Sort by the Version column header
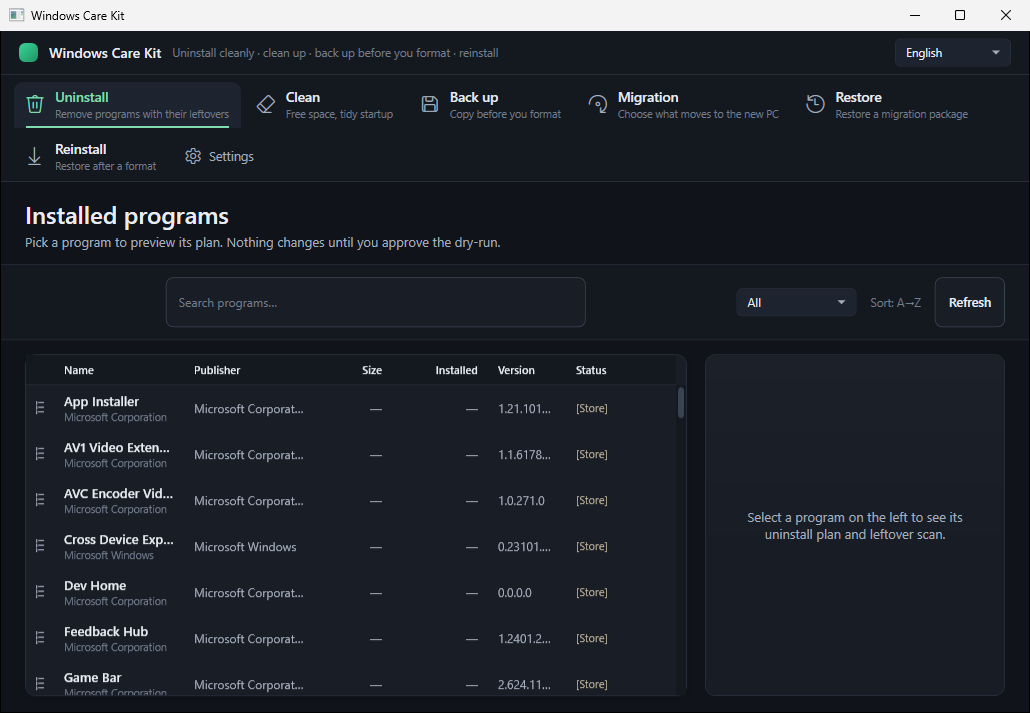1030x713 pixels. tap(516, 370)
